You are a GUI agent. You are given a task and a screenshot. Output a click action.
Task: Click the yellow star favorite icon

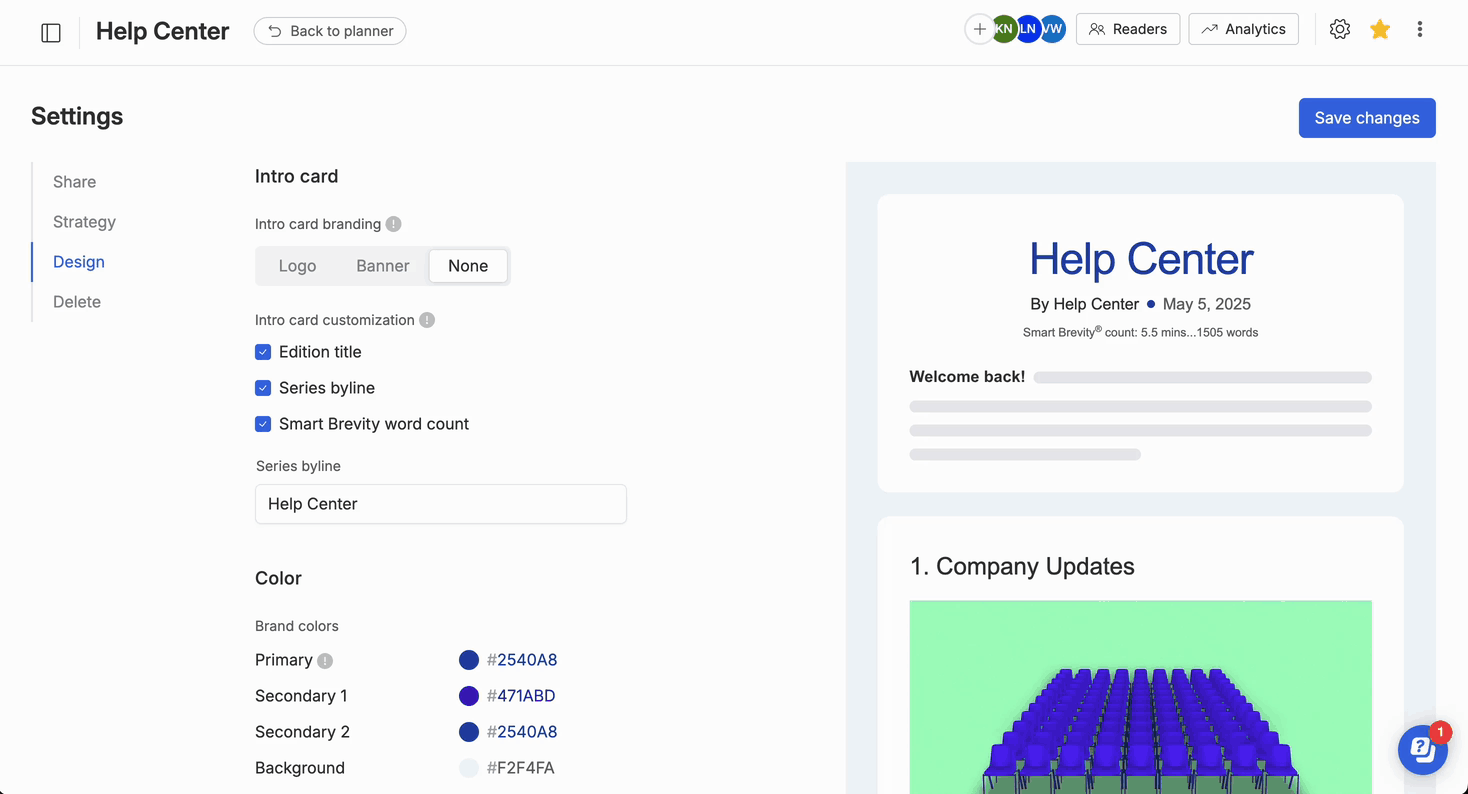click(1380, 30)
